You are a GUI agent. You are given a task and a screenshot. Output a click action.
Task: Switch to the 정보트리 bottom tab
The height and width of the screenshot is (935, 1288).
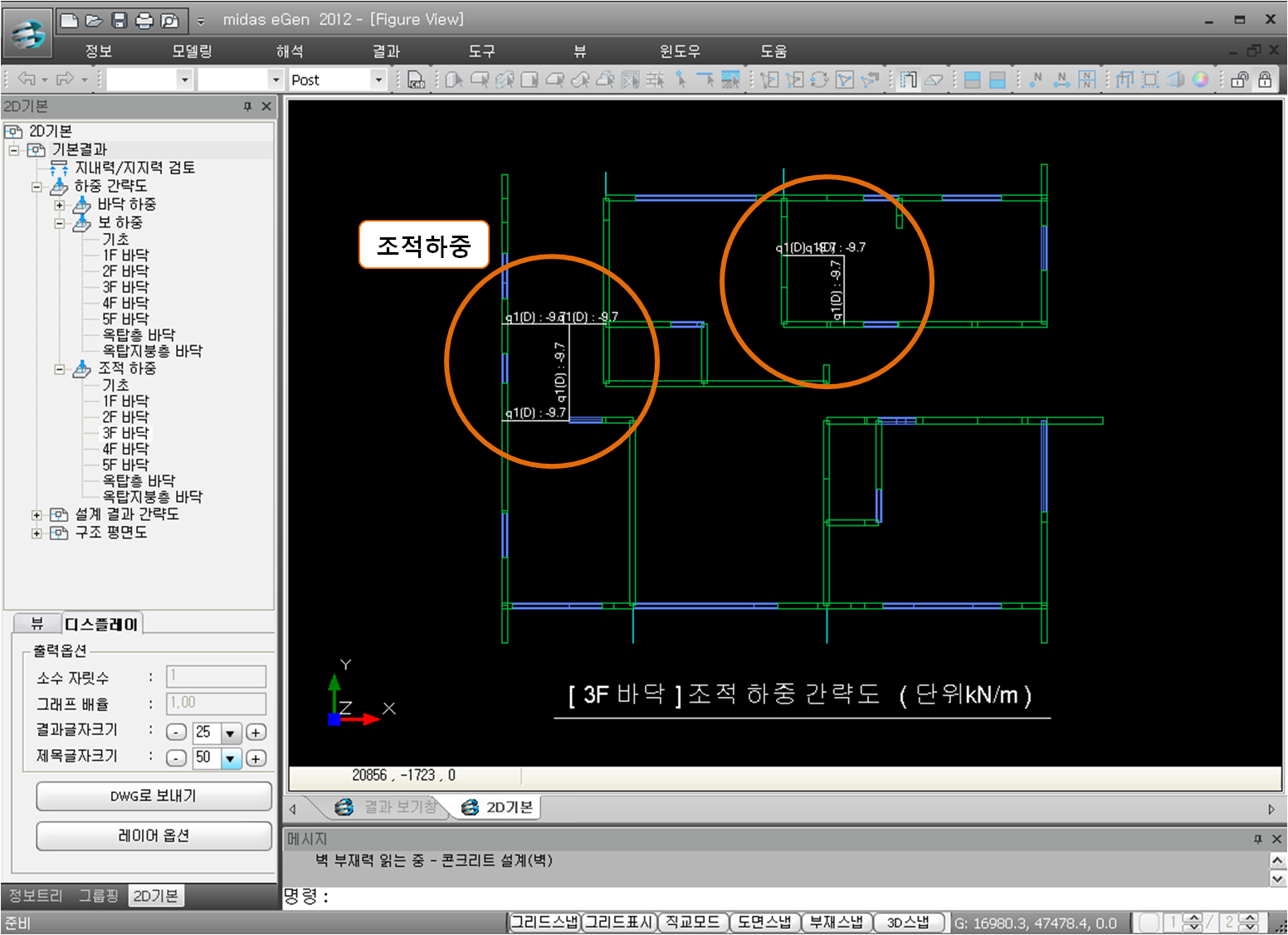point(36,895)
